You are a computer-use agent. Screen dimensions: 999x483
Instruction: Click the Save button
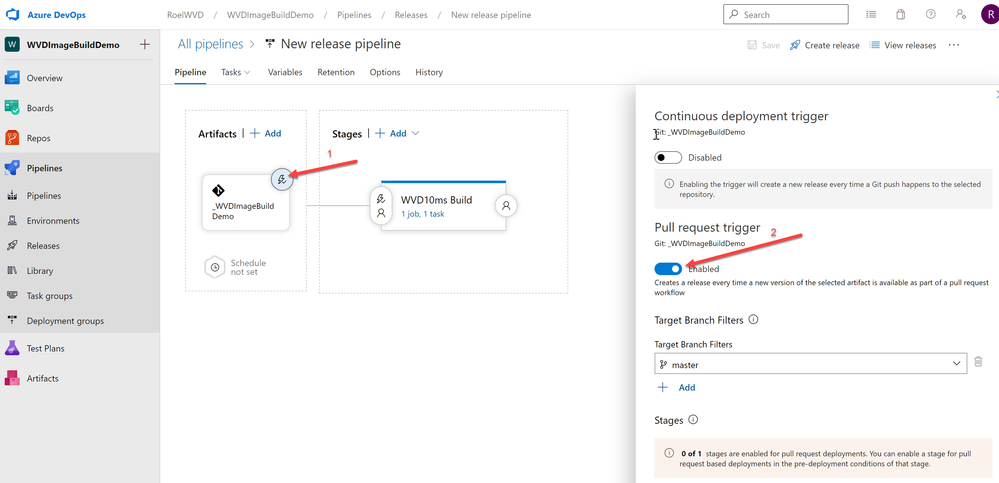763,45
